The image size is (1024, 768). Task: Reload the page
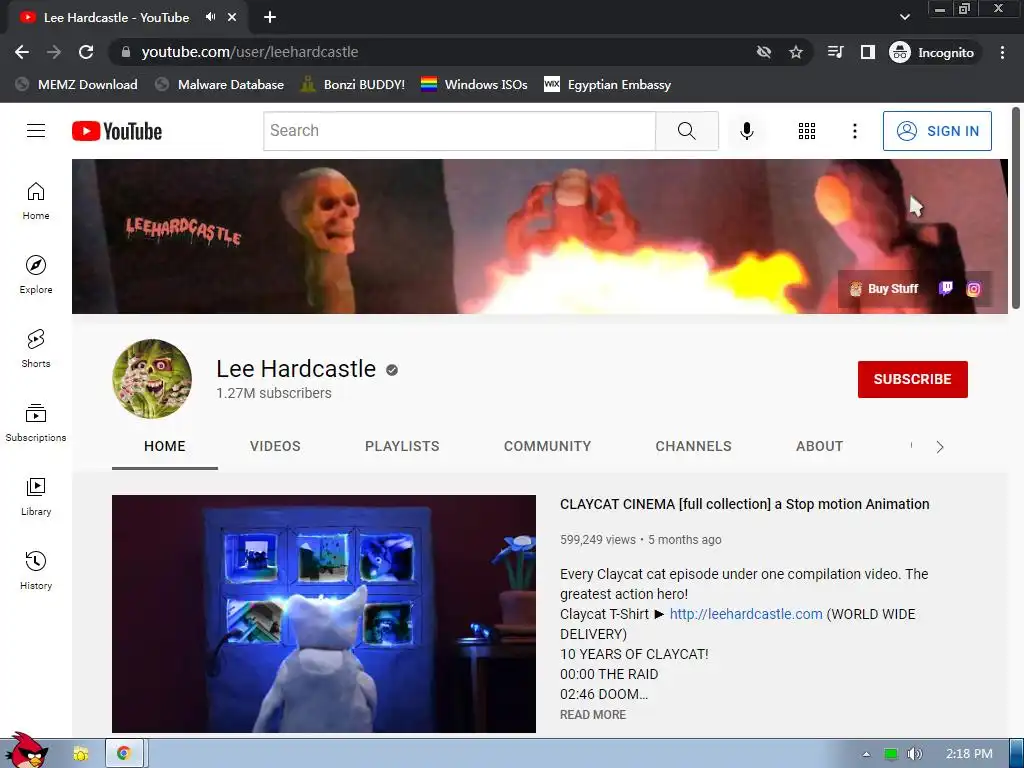[86, 52]
